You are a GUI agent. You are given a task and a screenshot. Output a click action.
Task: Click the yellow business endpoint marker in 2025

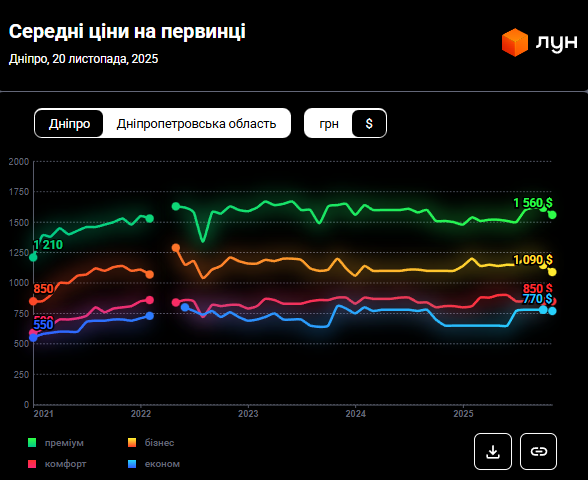[x=552, y=272]
